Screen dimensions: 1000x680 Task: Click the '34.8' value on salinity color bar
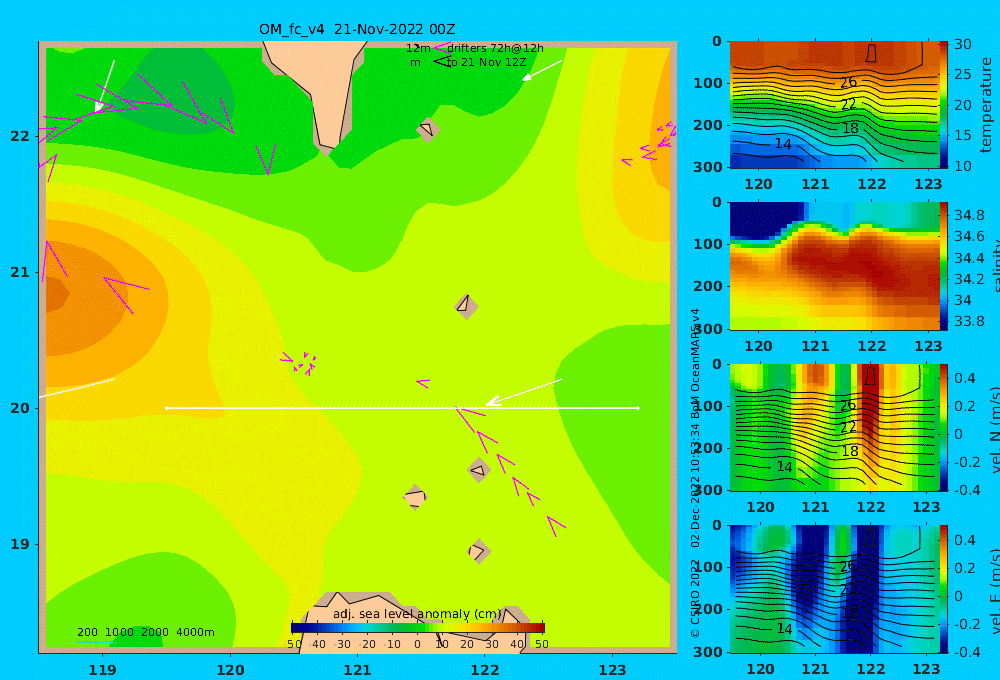pyautogui.click(x=969, y=215)
